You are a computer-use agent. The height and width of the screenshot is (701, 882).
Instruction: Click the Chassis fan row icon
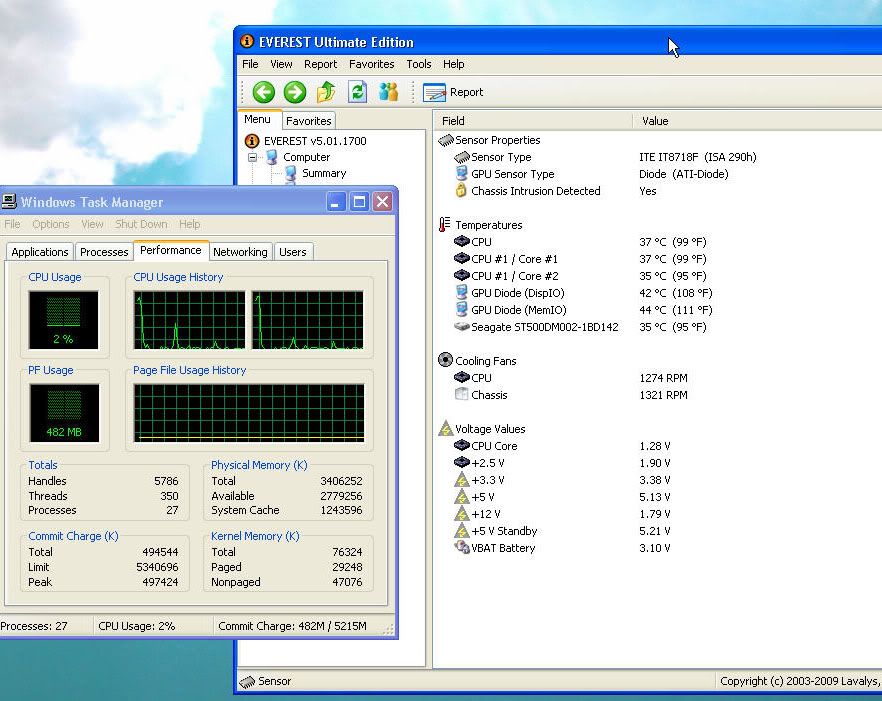(x=461, y=394)
